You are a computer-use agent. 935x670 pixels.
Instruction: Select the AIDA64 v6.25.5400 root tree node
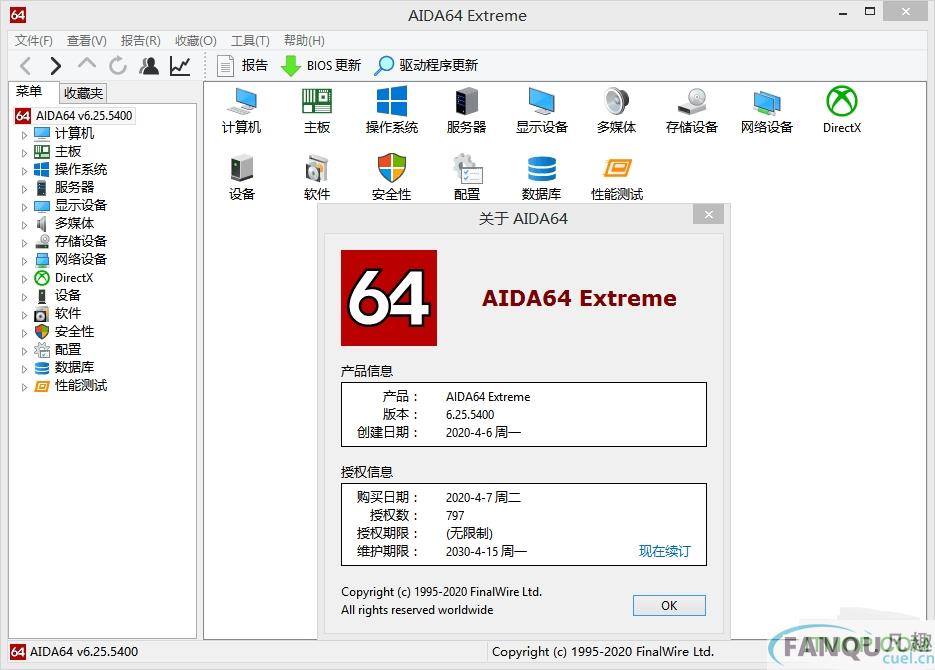coord(75,116)
